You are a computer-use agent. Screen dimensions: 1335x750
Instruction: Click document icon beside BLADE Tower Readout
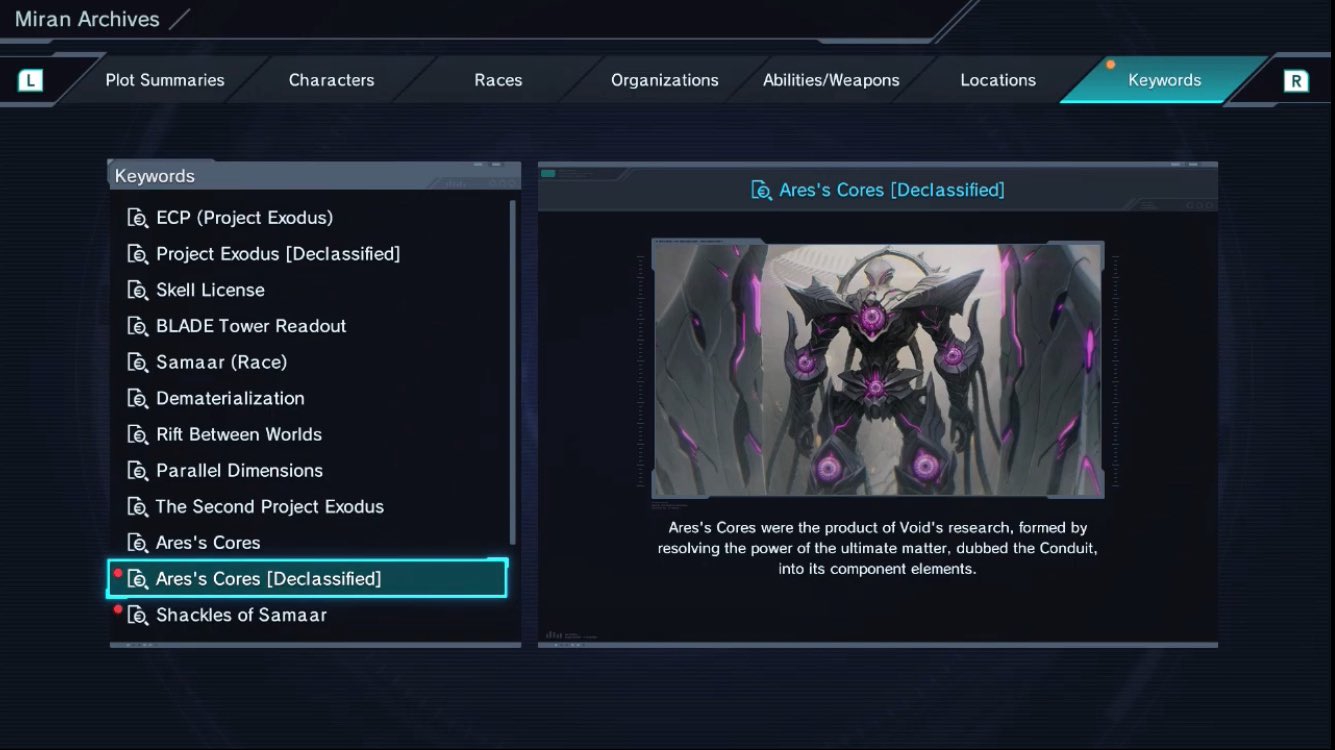[138, 326]
